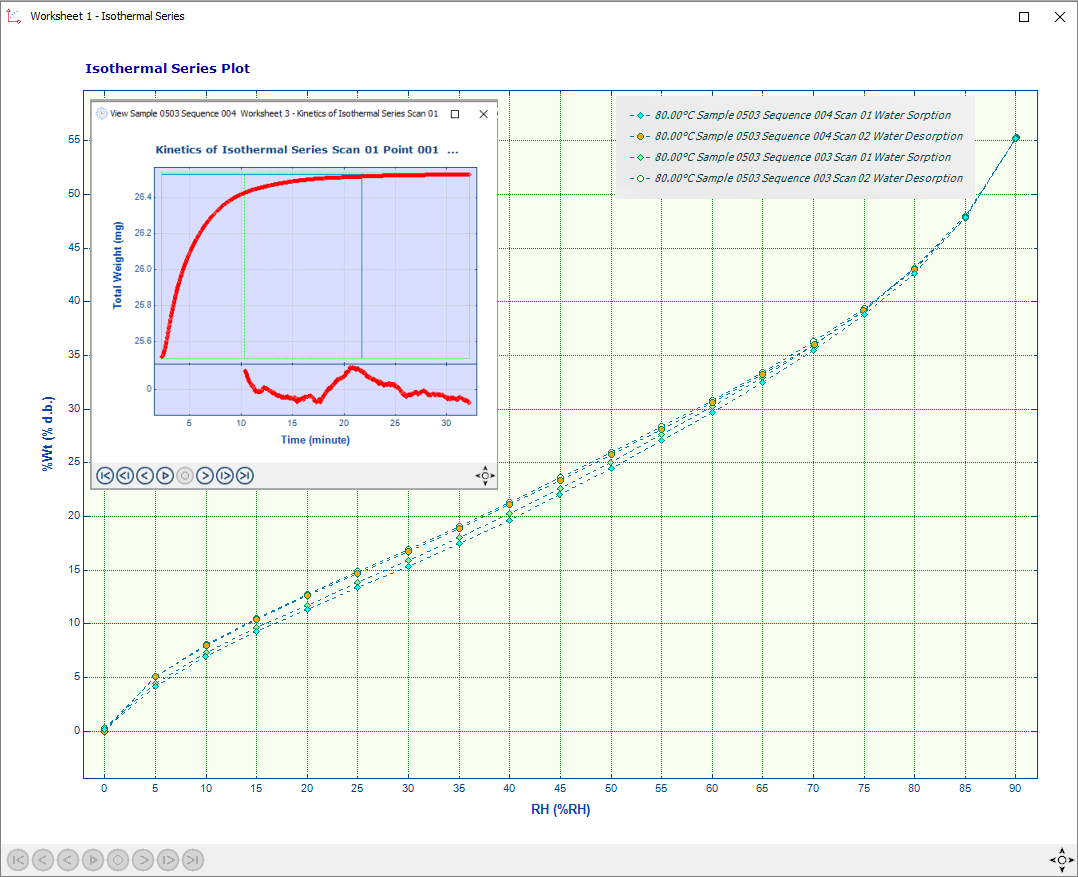Click the first-point navigation icon in the kinetics viewer
Screen dimensions: 1078x877
click(x=105, y=476)
